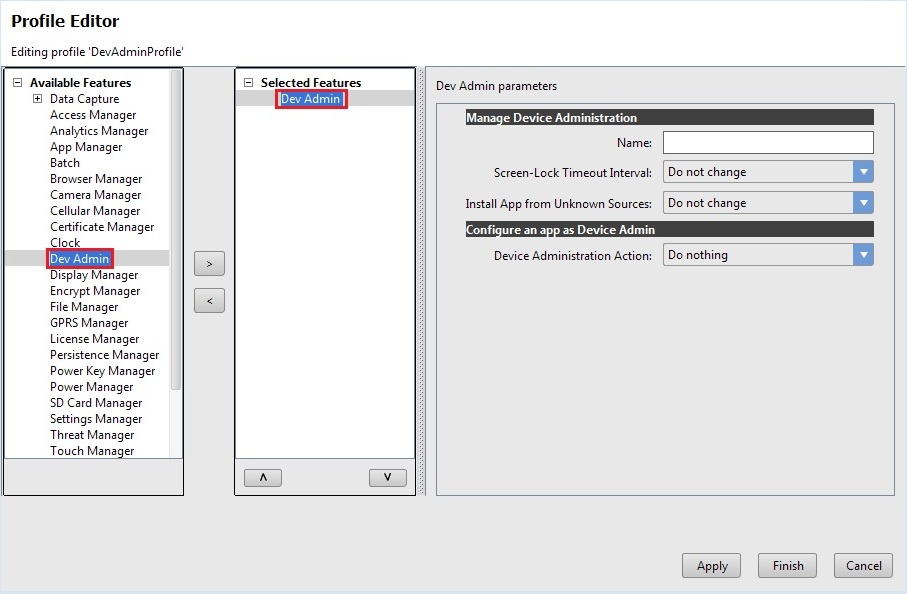
Task: Select Power Key Manager feature
Action: [x=102, y=371]
